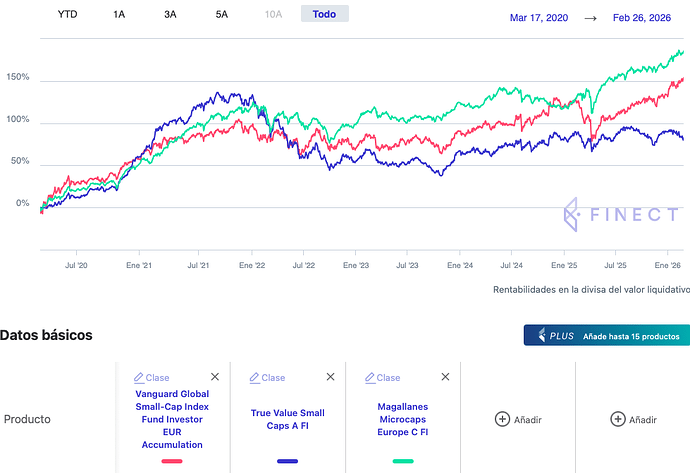Click second Añadir plus icon

click(x=618, y=419)
